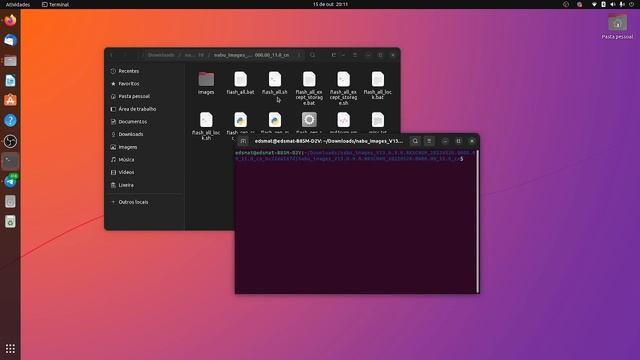Open the Trash icon in the dock
The height and width of the screenshot is (360, 640).
[10, 221]
